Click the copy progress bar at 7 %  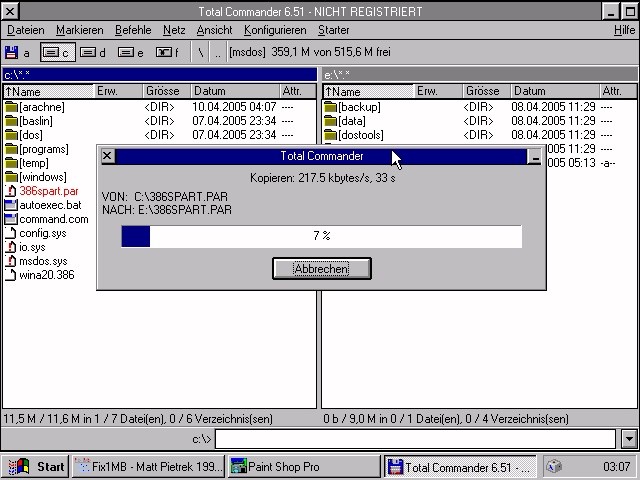[322, 236]
